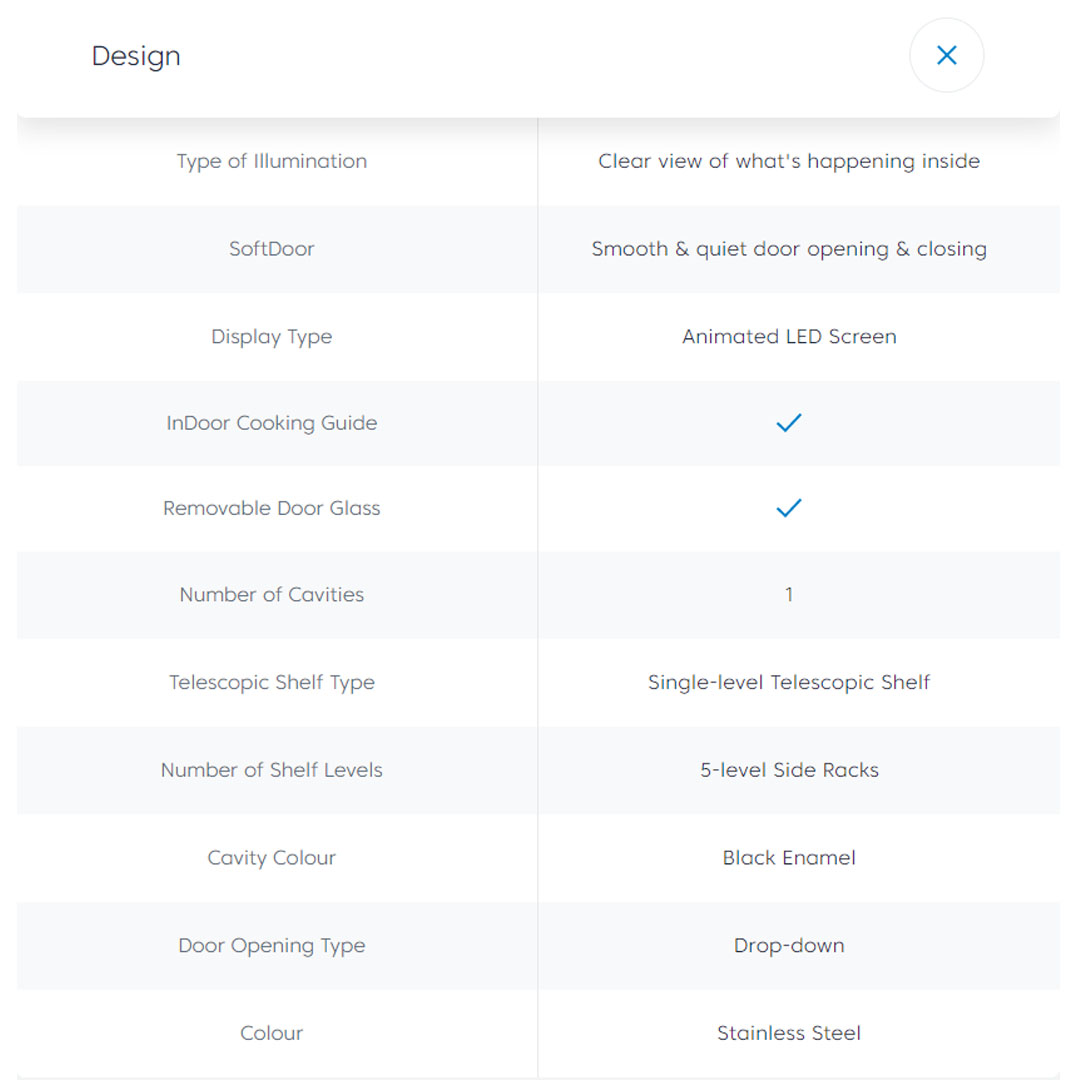This screenshot has width=1080, height=1080.
Task: Select the Type of Illumination label
Action: (272, 161)
